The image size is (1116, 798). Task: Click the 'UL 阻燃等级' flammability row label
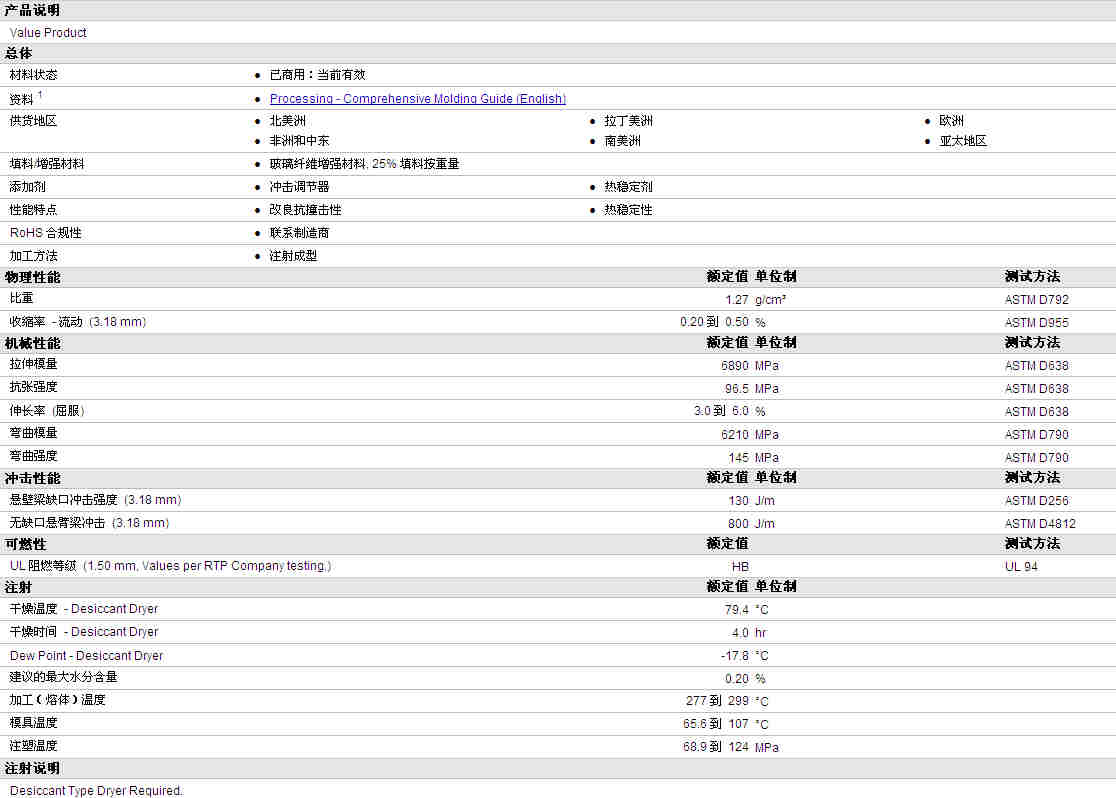[170, 566]
